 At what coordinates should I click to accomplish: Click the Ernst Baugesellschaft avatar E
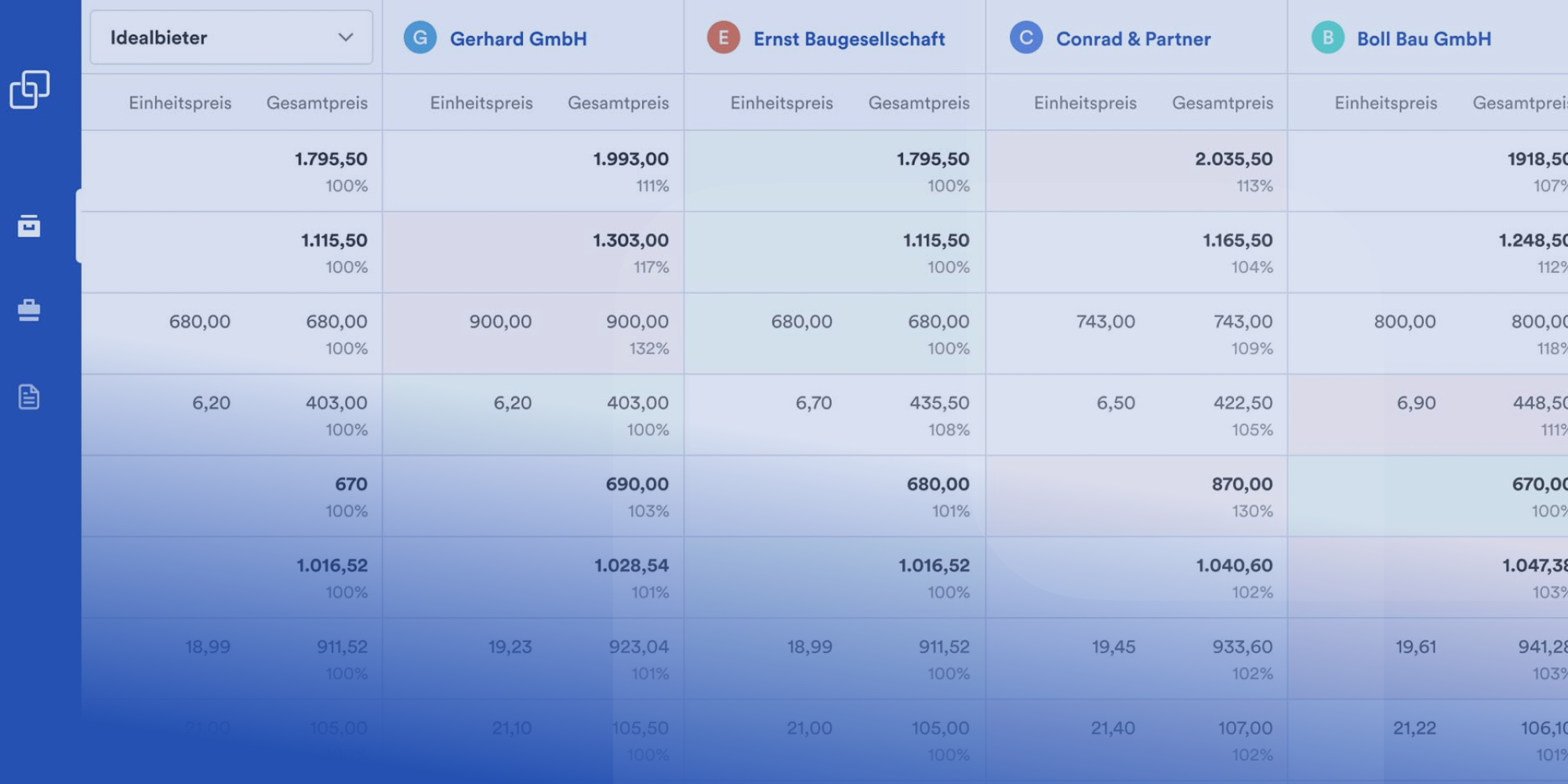click(724, 38)
